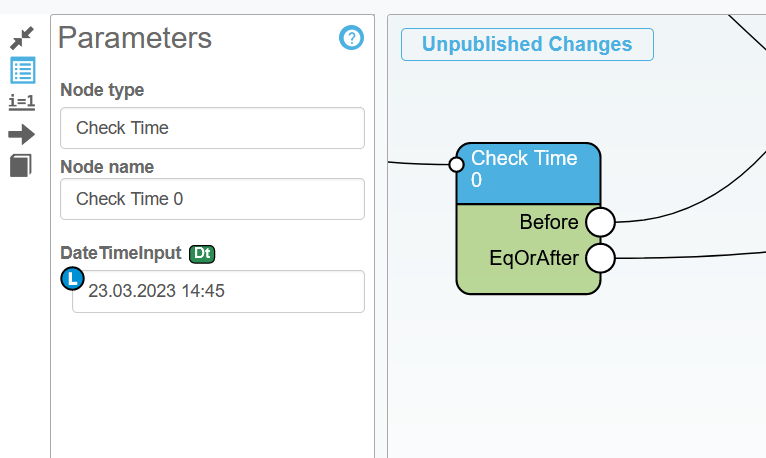
Task: Open the i=1 variables sidebar icon
Action: click(22, 102)
